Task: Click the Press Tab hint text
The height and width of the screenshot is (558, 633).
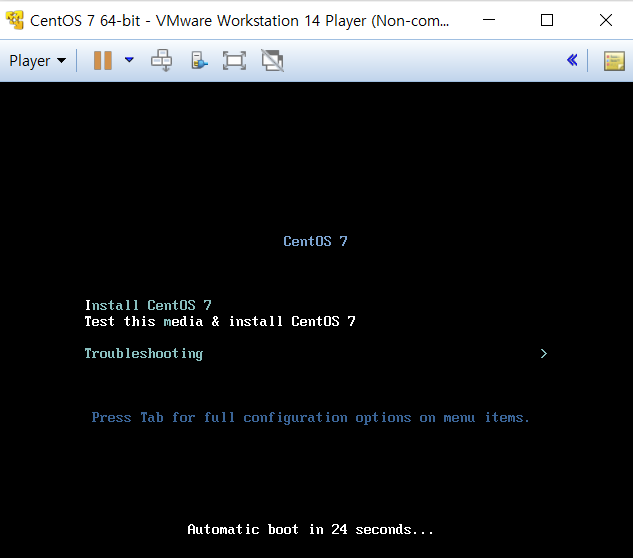Action: click(310, 417)
